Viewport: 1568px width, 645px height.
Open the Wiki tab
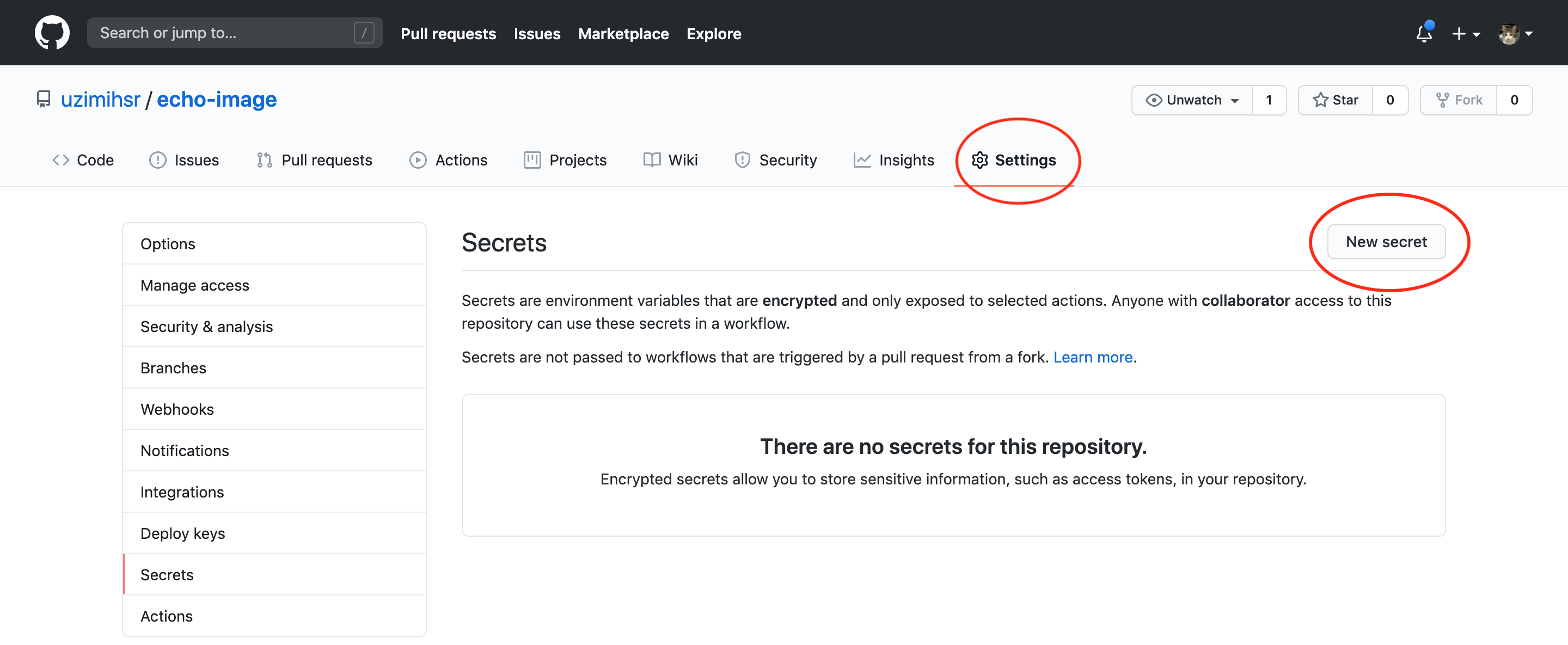670,160
